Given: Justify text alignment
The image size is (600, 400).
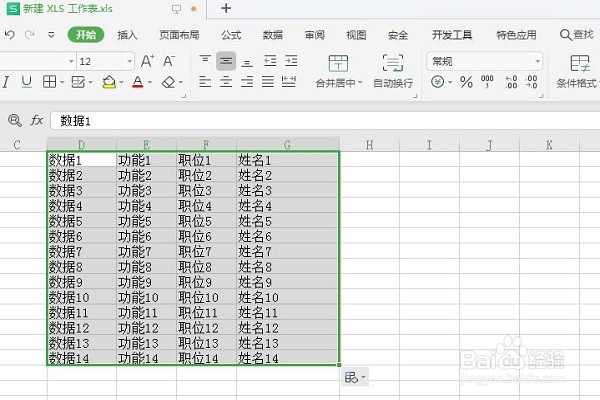Looking at the screenshot, I should (268, 82).
